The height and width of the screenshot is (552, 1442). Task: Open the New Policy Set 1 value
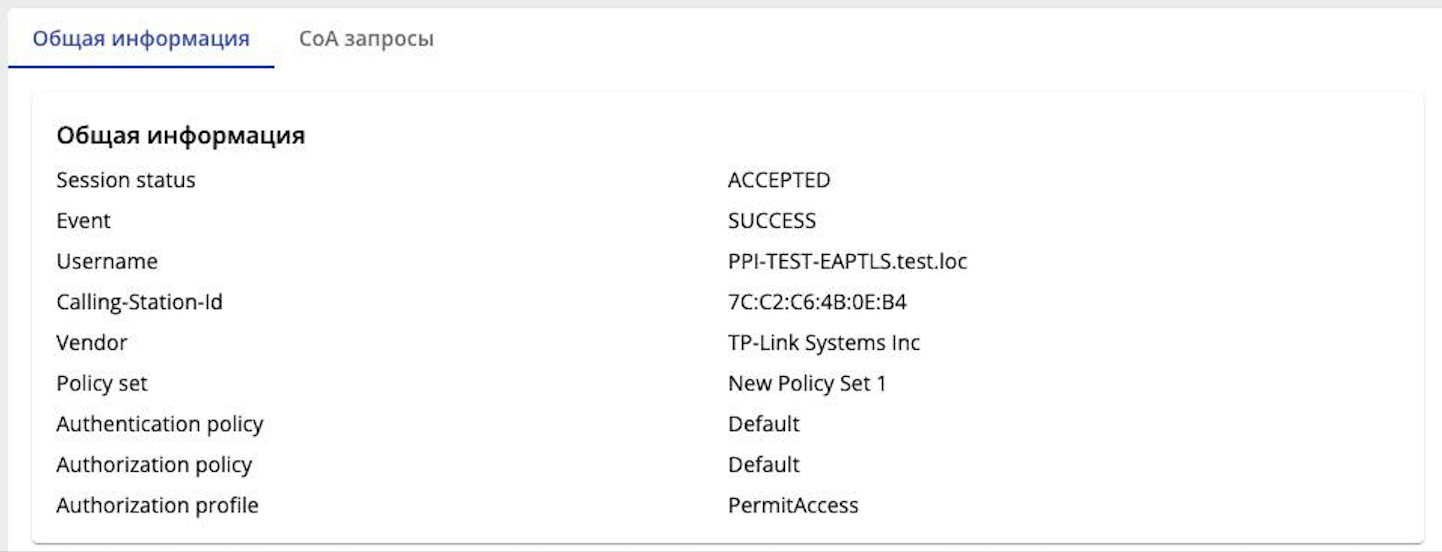coord(807,384)
